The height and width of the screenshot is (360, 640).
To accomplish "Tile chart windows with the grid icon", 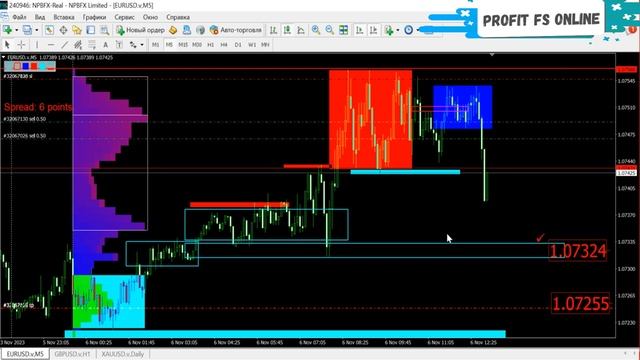I will [344, 30].
